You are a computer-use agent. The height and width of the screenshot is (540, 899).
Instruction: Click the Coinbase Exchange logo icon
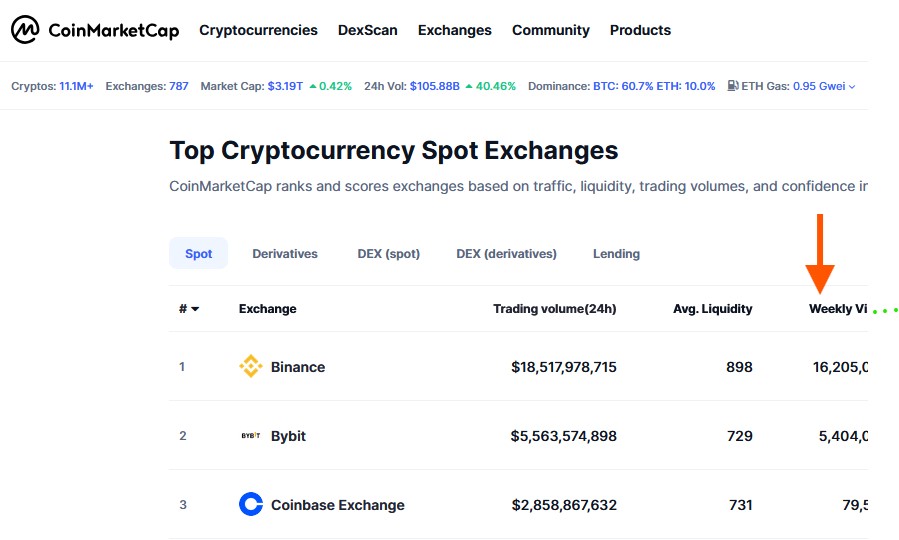pyautogui.click(x=251, y=505)
